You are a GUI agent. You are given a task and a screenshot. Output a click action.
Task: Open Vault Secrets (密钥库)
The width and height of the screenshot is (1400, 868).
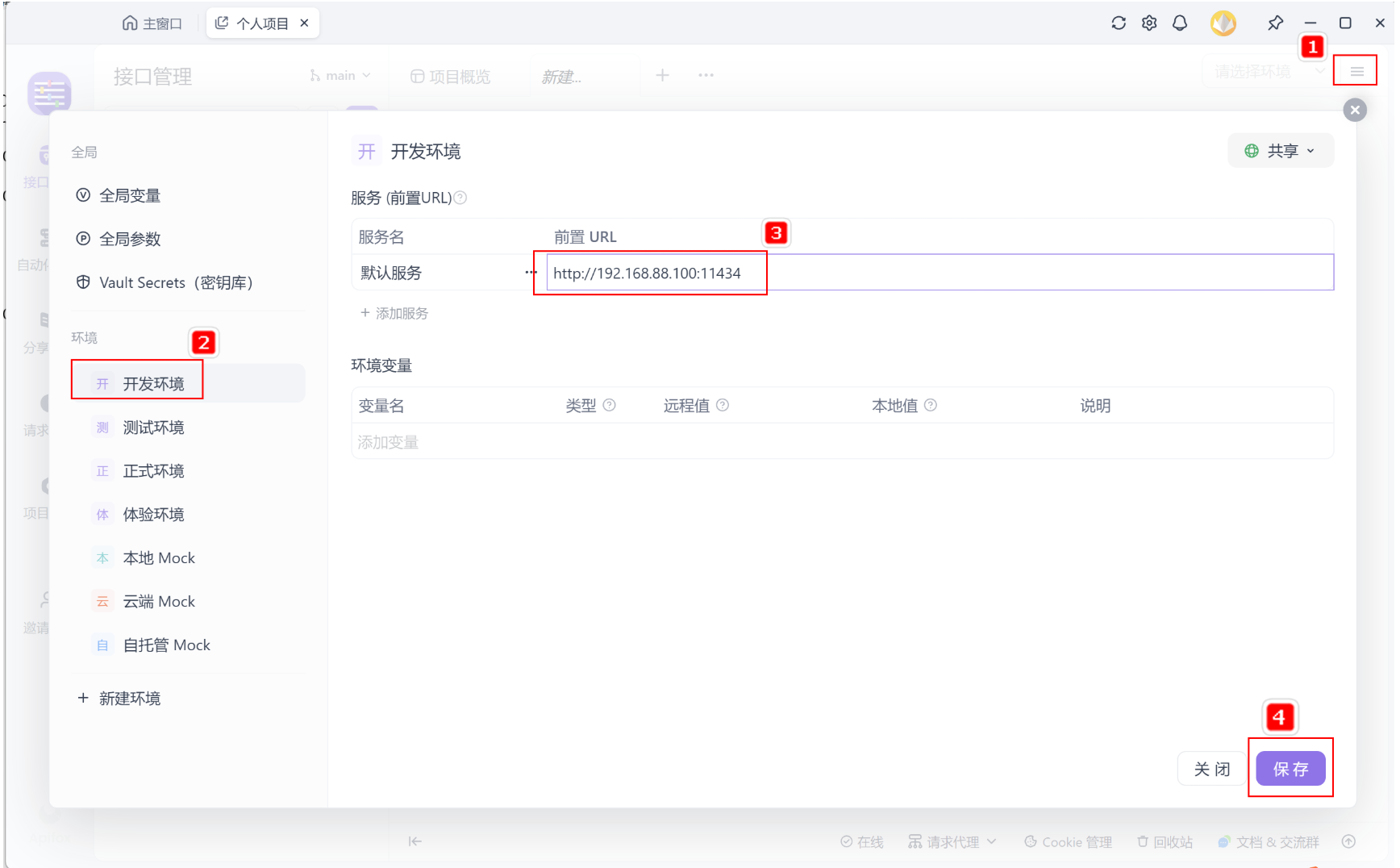tap(165, 283)
